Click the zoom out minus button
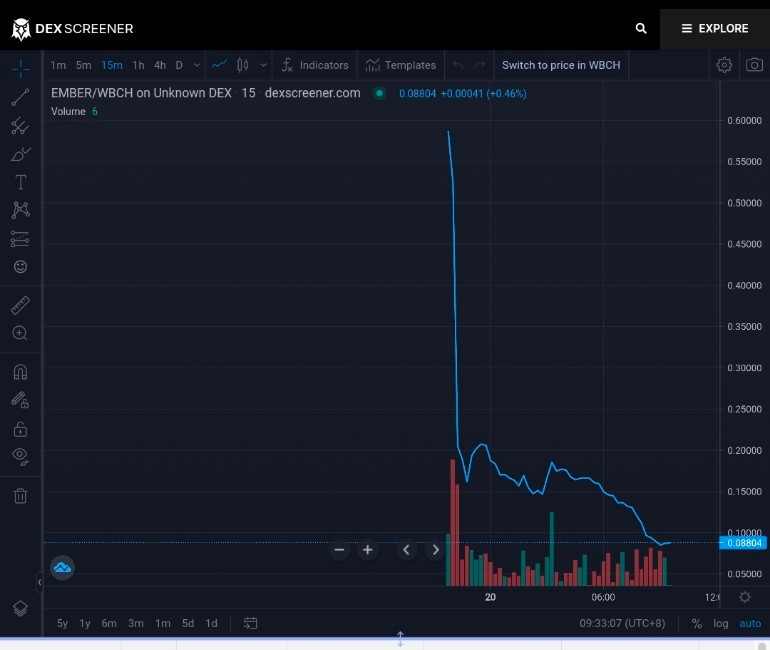This screenshot has height=650, width=770. pyautogui.click(x=339, y=550)
